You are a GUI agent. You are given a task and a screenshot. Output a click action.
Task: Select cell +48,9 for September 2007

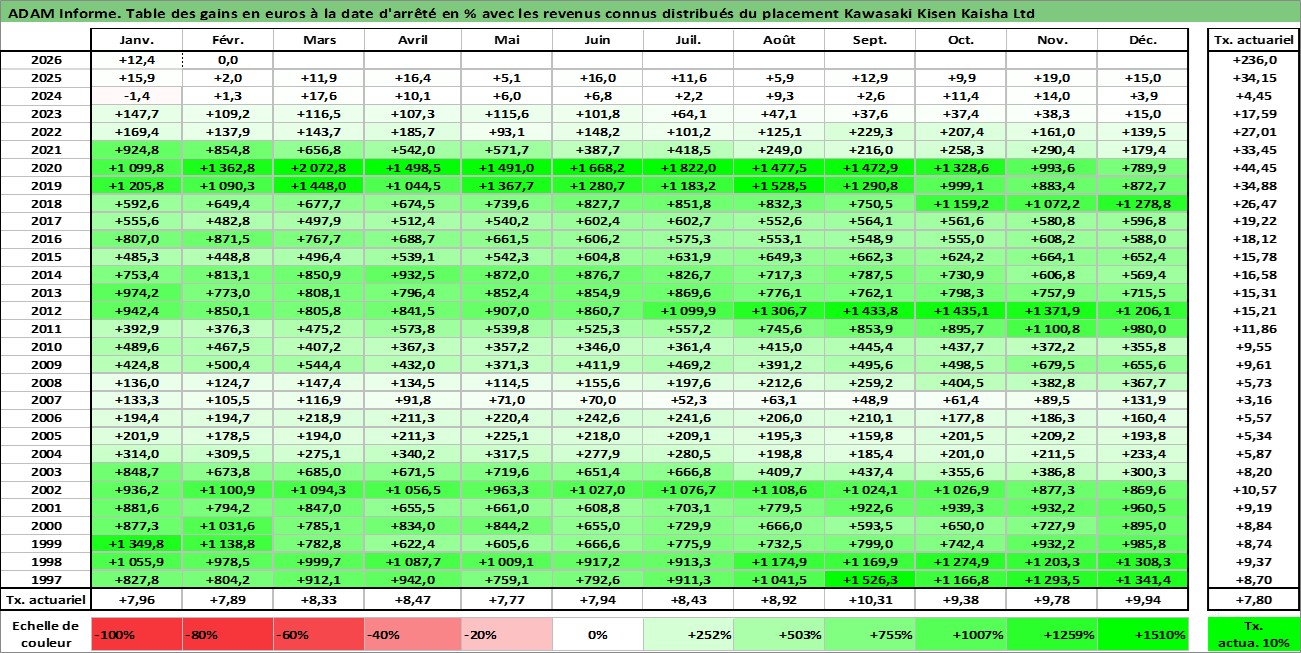pos(868,401)
